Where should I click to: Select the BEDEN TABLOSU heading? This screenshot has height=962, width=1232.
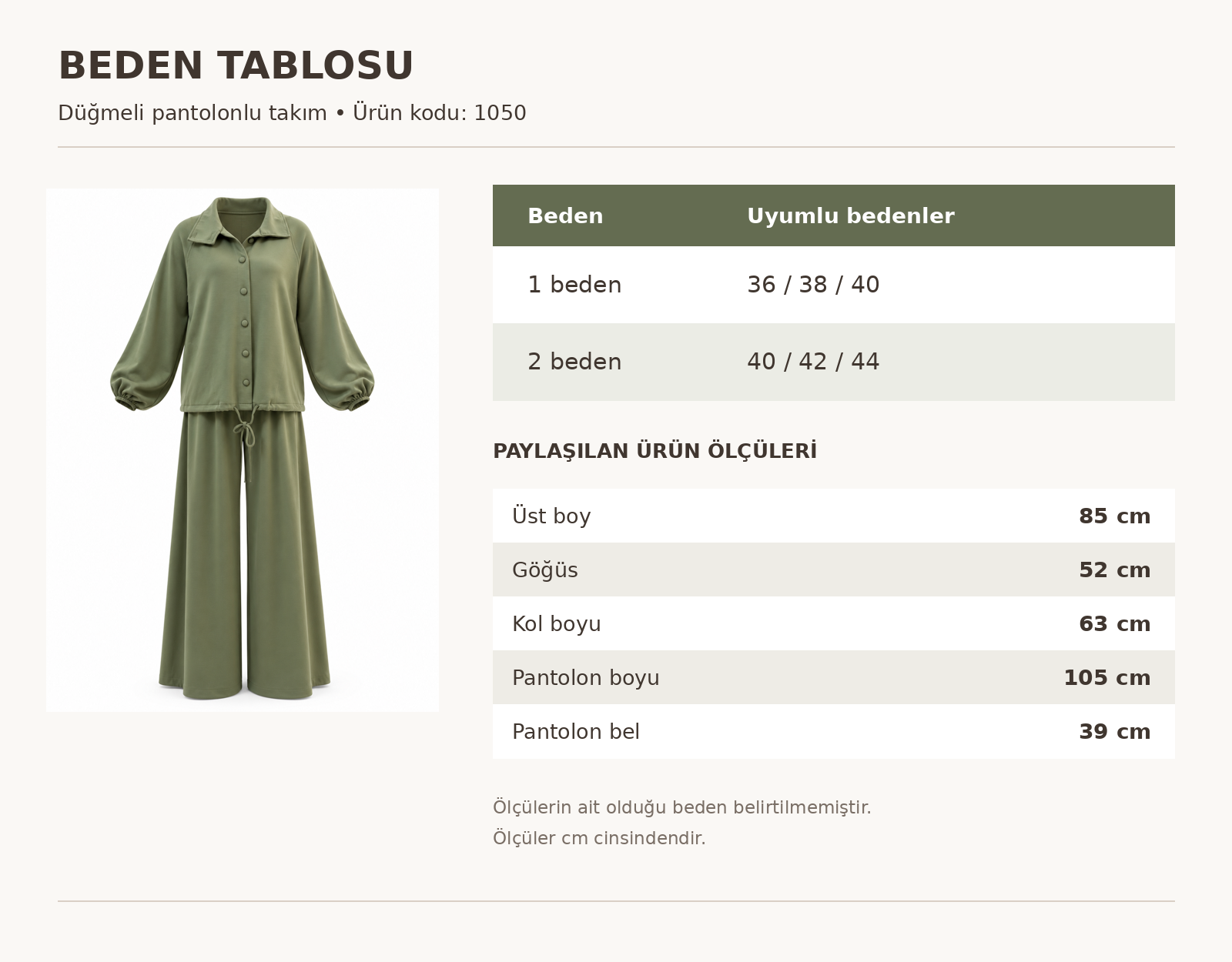click(236, 65)
